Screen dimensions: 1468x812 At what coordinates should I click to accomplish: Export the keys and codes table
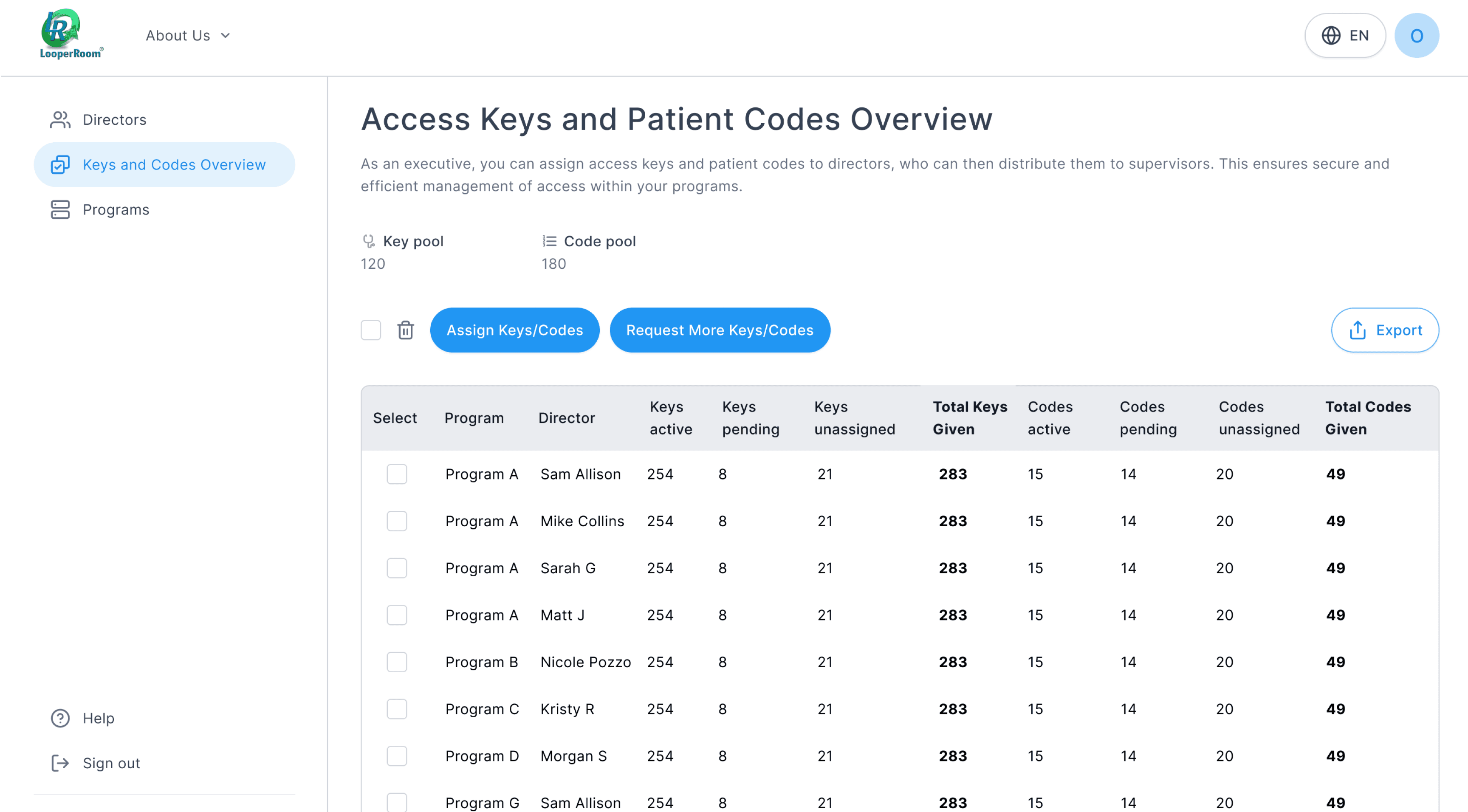point(1385,330)
